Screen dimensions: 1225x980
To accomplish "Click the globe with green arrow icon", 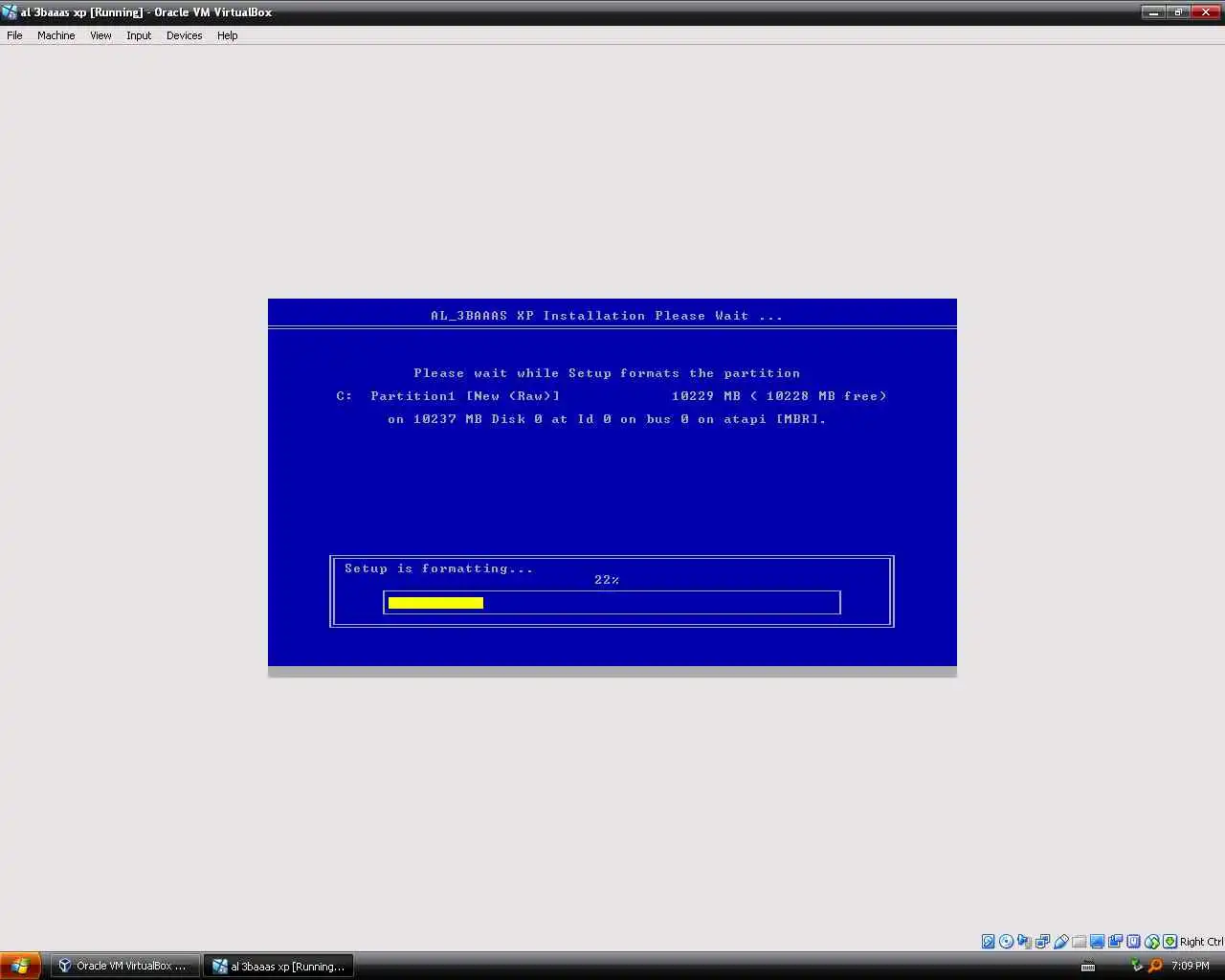I will pos(1152,942).
